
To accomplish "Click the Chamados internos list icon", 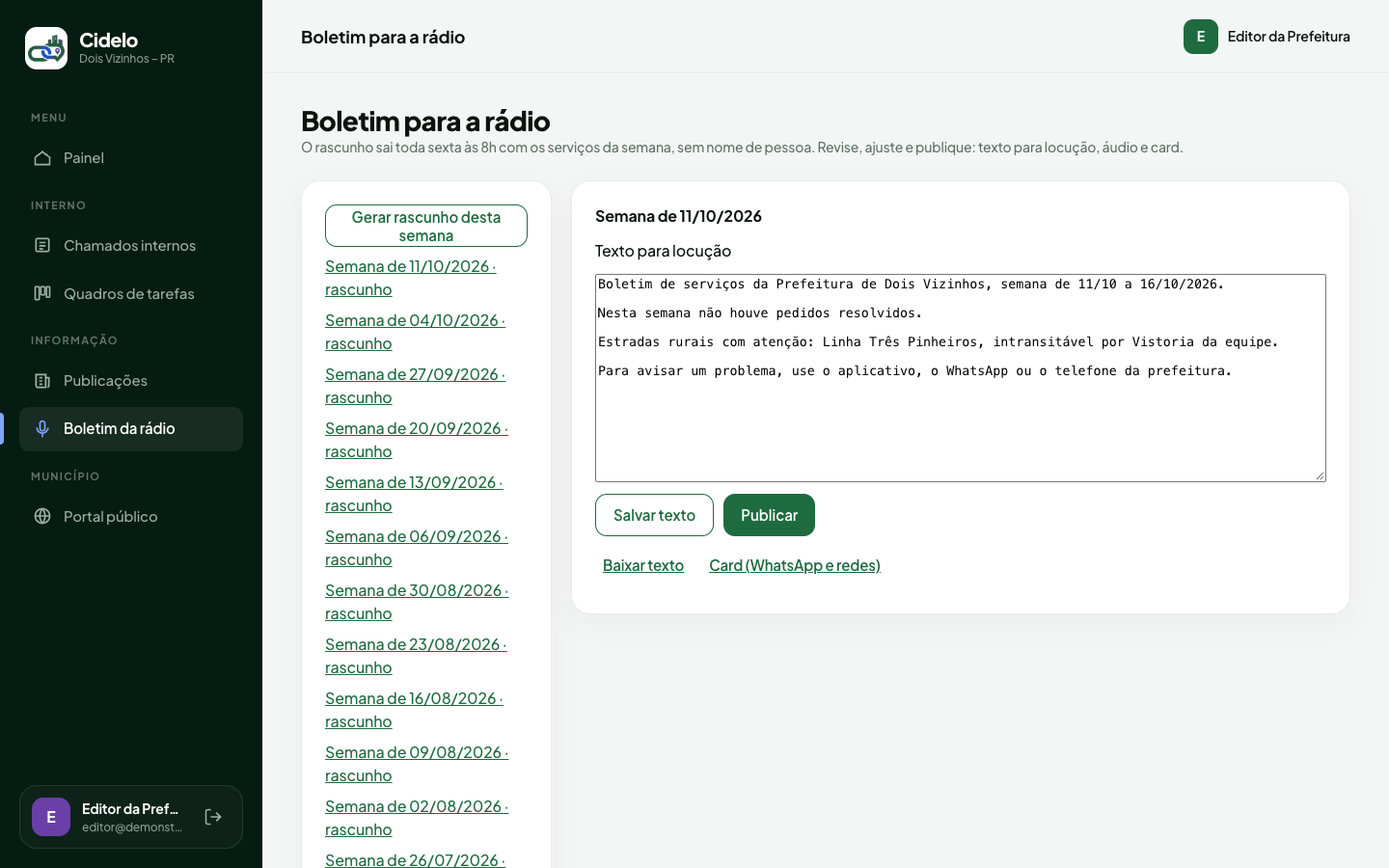I will pyautogui.click(x=42, y=246).
